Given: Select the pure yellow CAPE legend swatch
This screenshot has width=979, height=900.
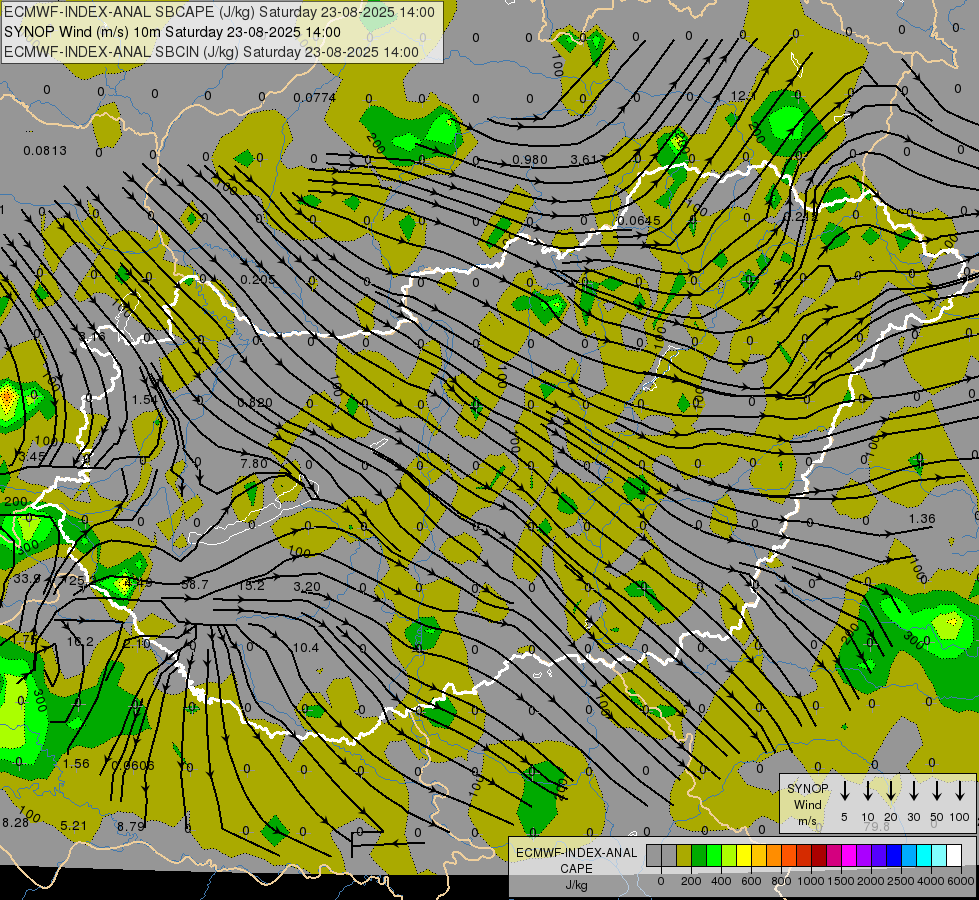Looking at the screenshot, I should pyautogui.click(x=744, y=855).
